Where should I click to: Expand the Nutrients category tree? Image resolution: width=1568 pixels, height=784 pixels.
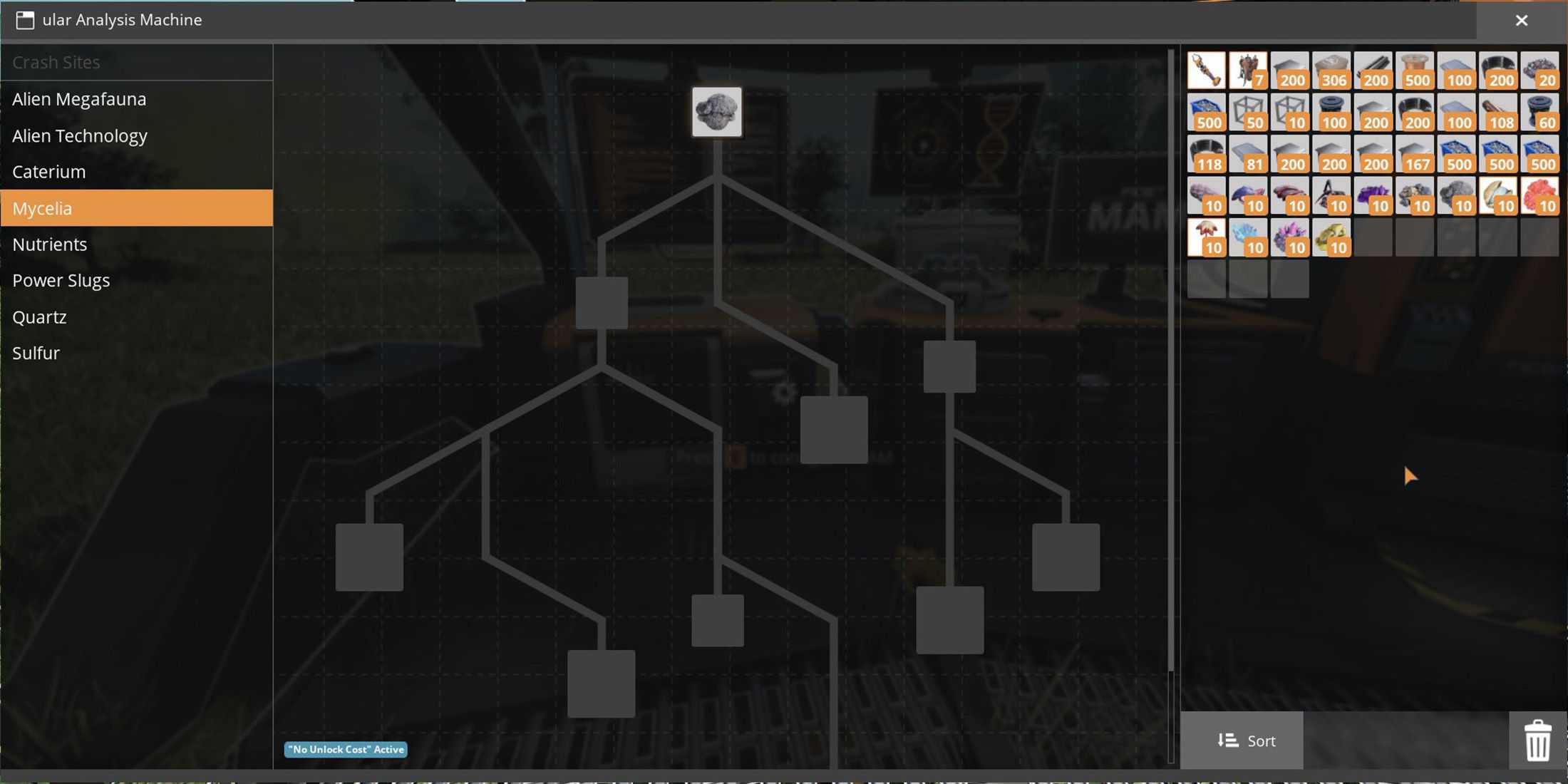coord(49,244)
